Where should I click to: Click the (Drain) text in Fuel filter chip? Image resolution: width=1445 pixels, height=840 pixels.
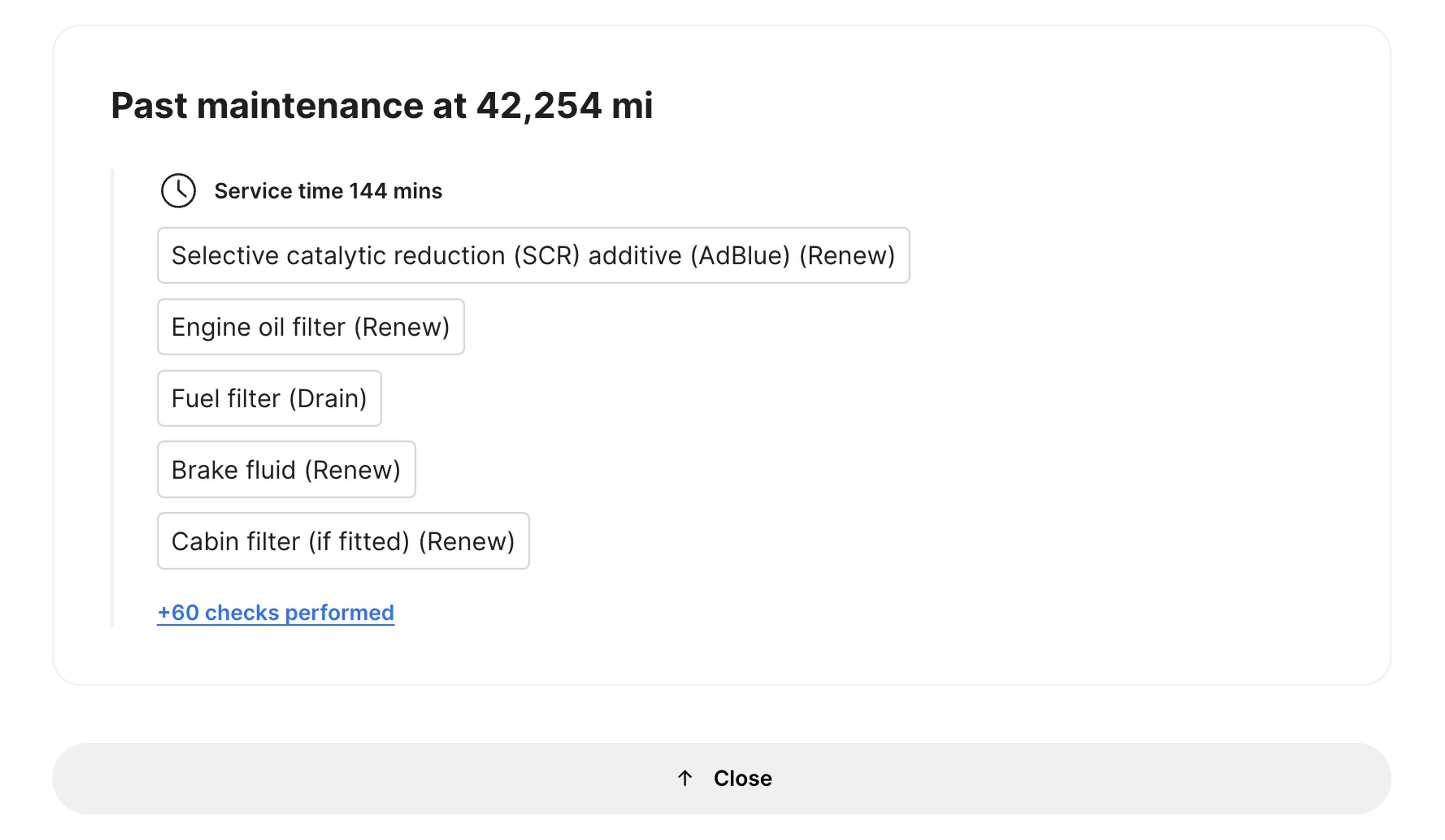click(x=328, y=398)
